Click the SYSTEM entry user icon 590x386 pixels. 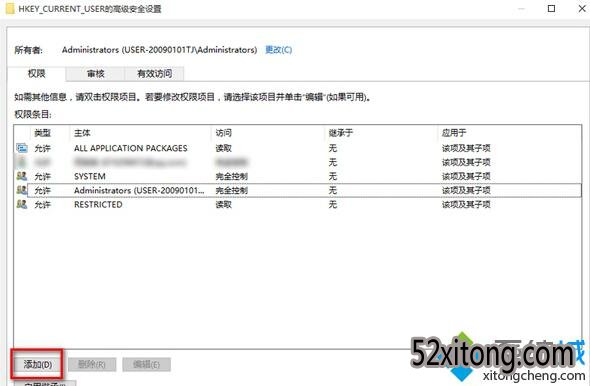22,176
